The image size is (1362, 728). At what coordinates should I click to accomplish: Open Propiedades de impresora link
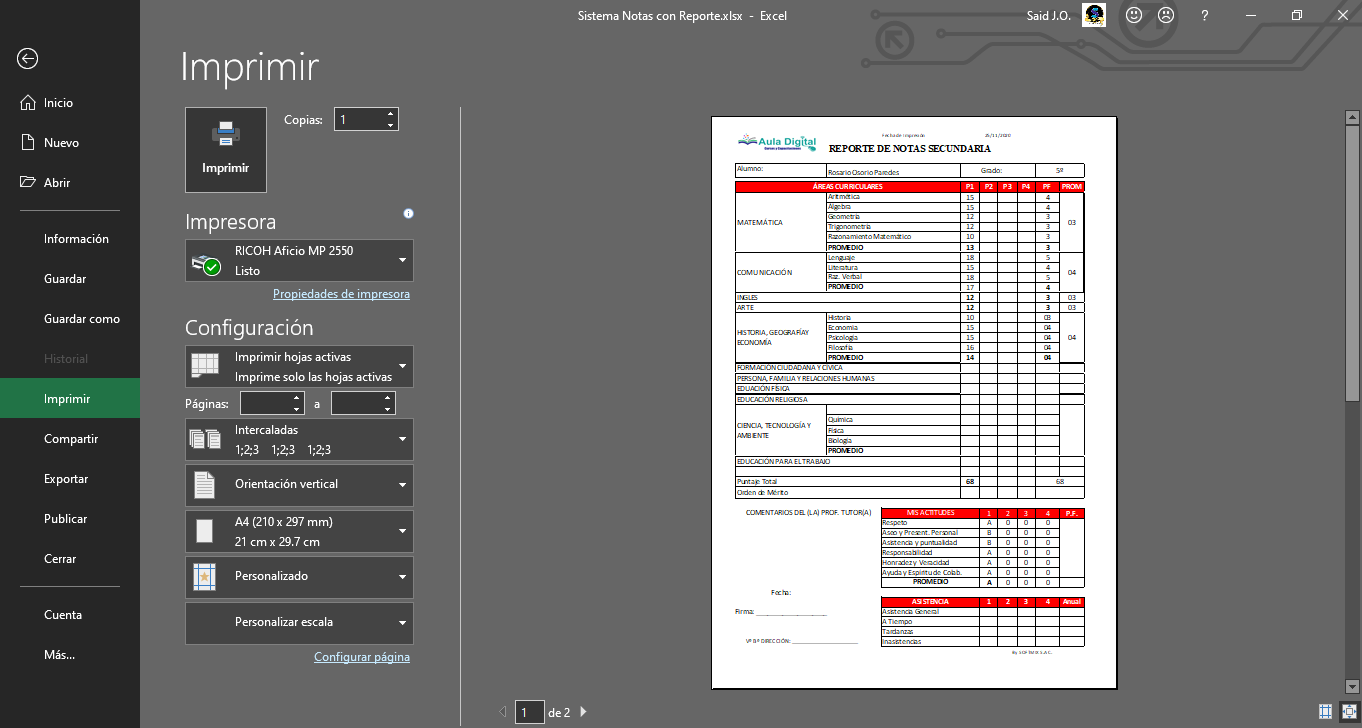click(x=341, y=294)
